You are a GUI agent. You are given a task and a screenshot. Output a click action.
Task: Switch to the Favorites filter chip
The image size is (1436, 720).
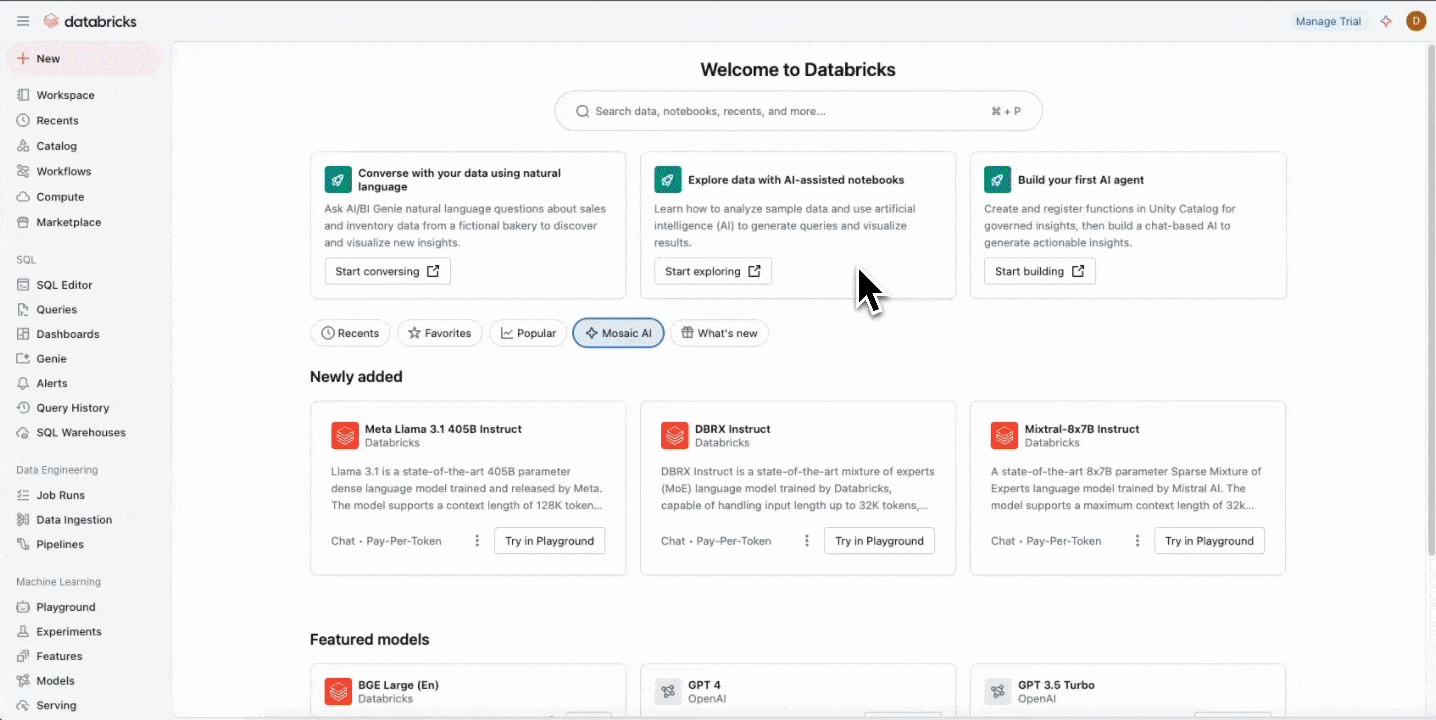[439, 333]
